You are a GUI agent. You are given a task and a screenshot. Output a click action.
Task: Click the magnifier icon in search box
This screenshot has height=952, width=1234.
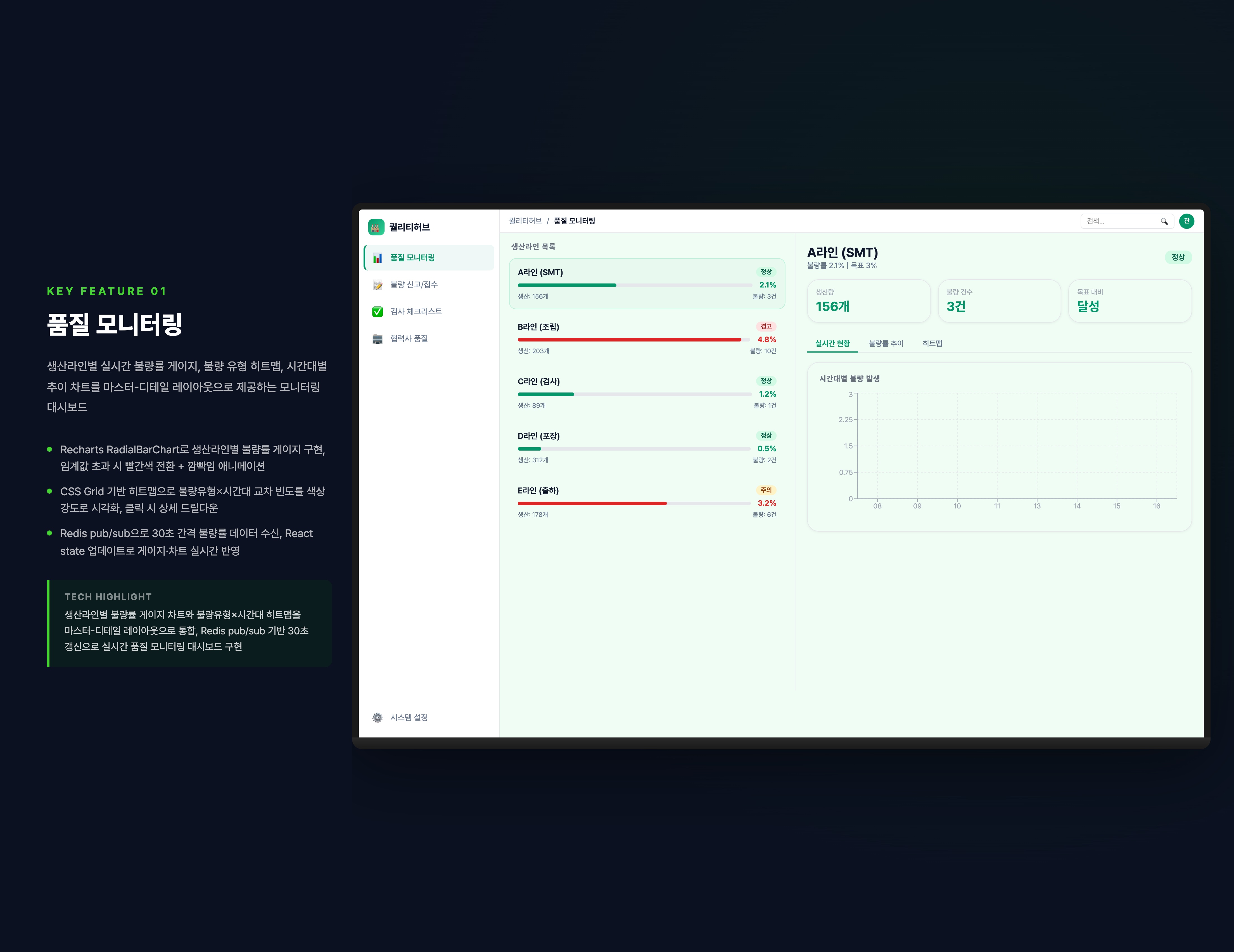click(x=1164, y=222)
